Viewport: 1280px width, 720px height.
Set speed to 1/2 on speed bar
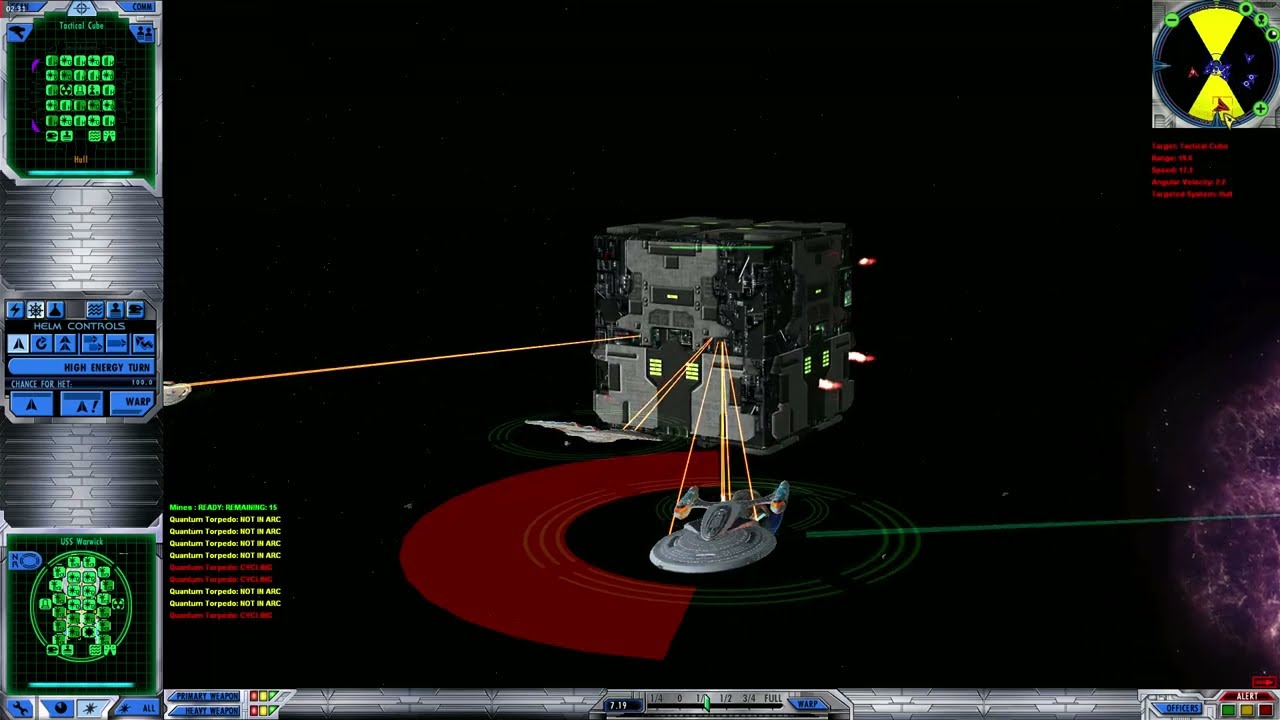[x=725, y=698]
